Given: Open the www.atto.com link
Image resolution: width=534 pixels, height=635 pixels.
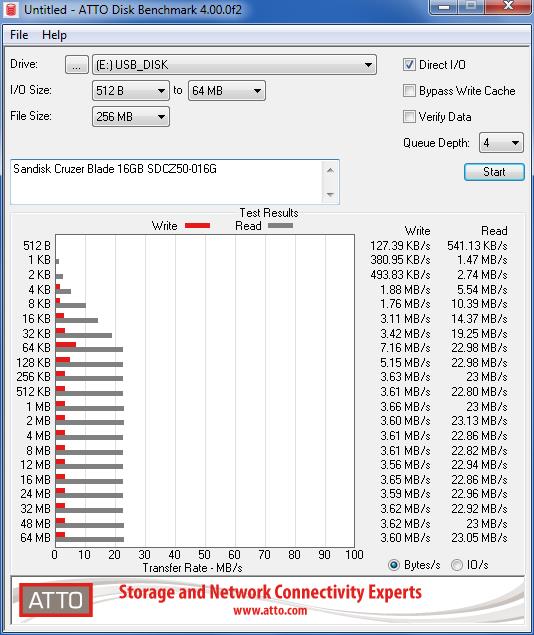Looking at the screenshot, I should [x=270, y=611].
